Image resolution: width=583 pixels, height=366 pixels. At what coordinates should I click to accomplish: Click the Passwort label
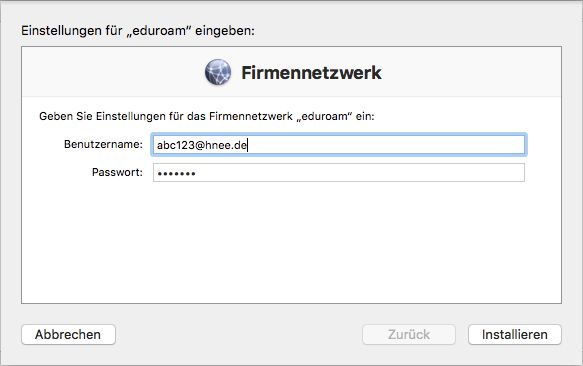pyautogui.click(x=117, y=172)
